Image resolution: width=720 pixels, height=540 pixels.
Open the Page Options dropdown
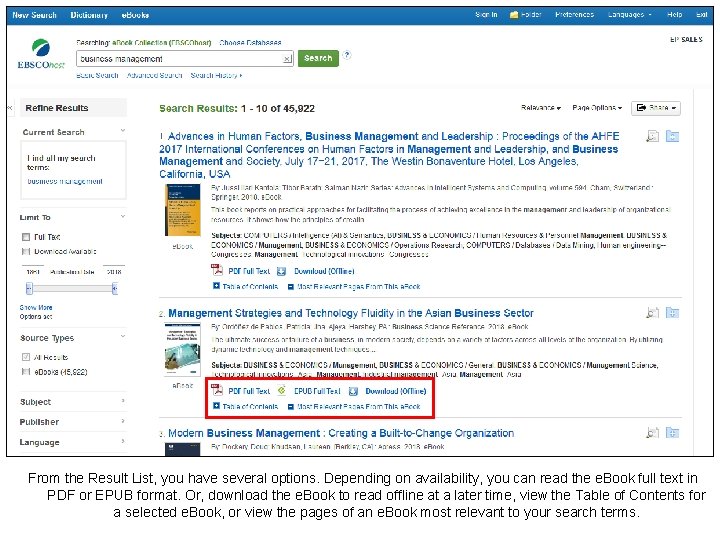[x=597, y=108]
